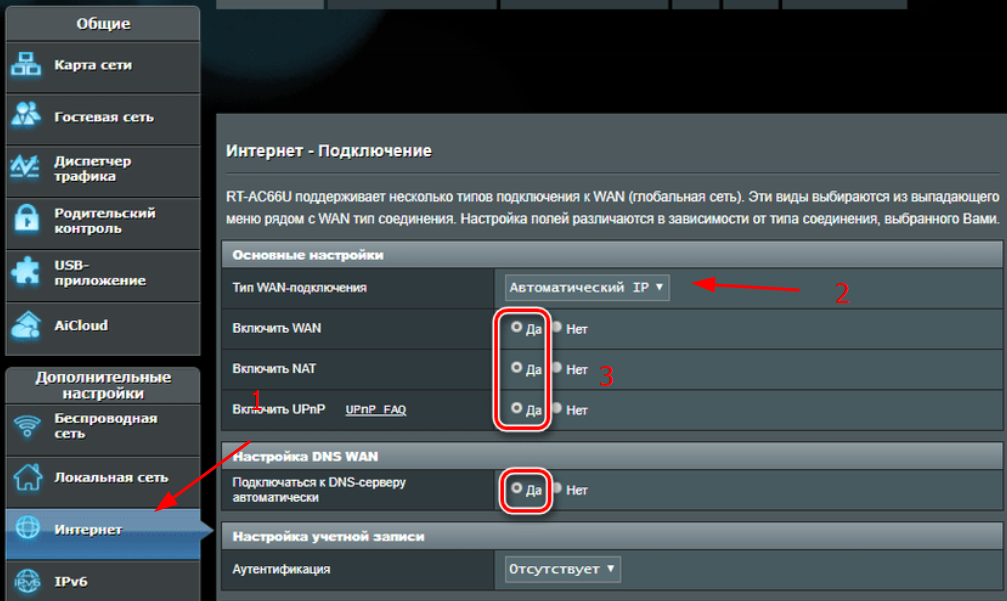Open the Гостевая сеть menu item
The image size is (1007, 601).
pyautogui.click(x=103, y=119)
